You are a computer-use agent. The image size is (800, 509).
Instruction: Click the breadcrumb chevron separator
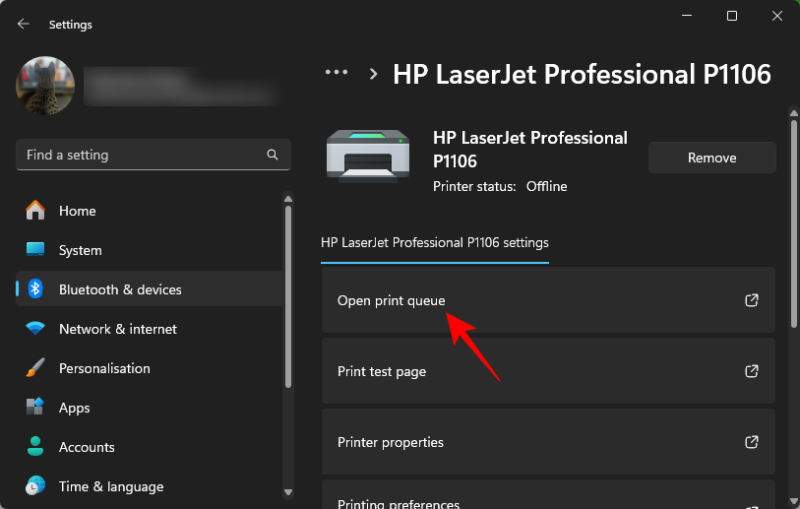click(373, 74)
